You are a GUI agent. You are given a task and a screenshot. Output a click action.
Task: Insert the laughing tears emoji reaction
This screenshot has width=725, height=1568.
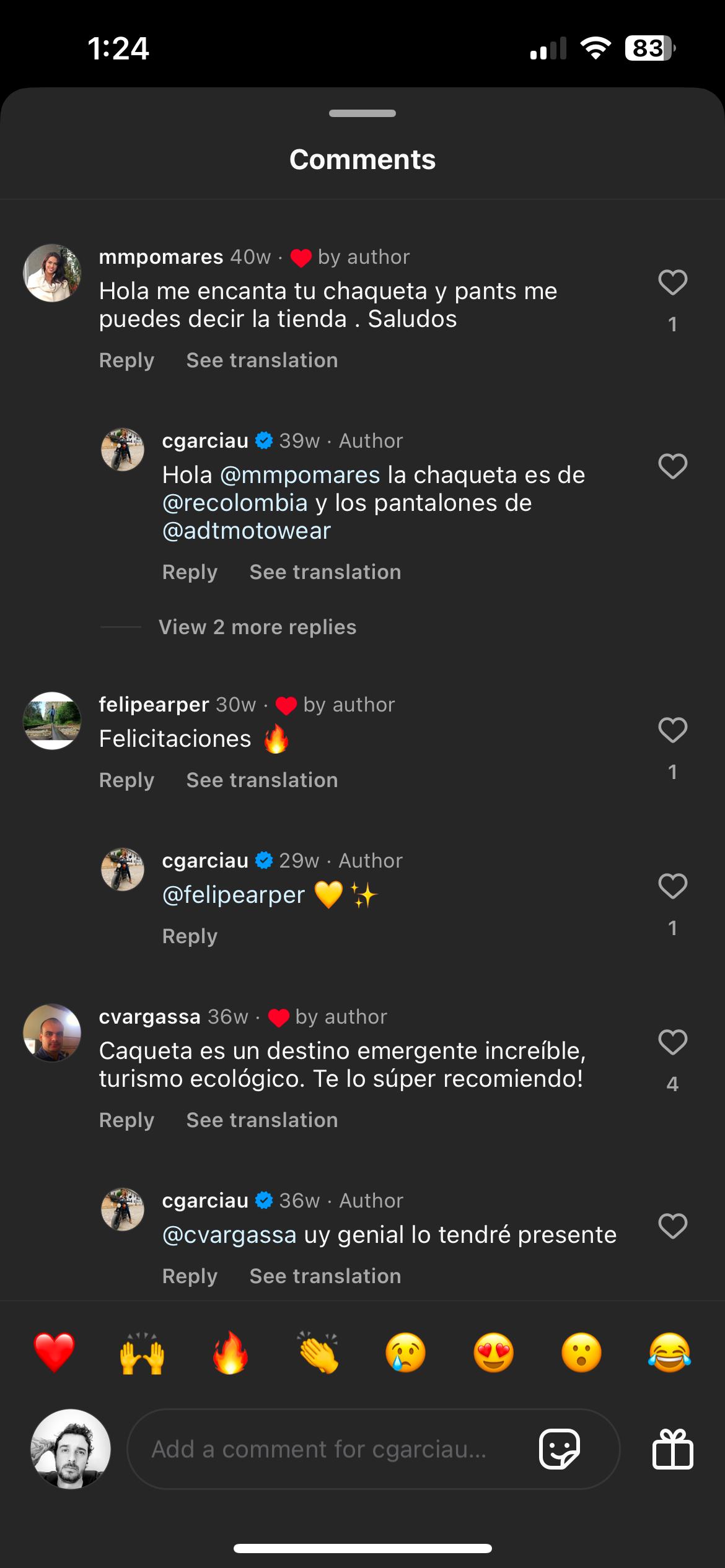pyautogui.click(x=669, y=1353)
